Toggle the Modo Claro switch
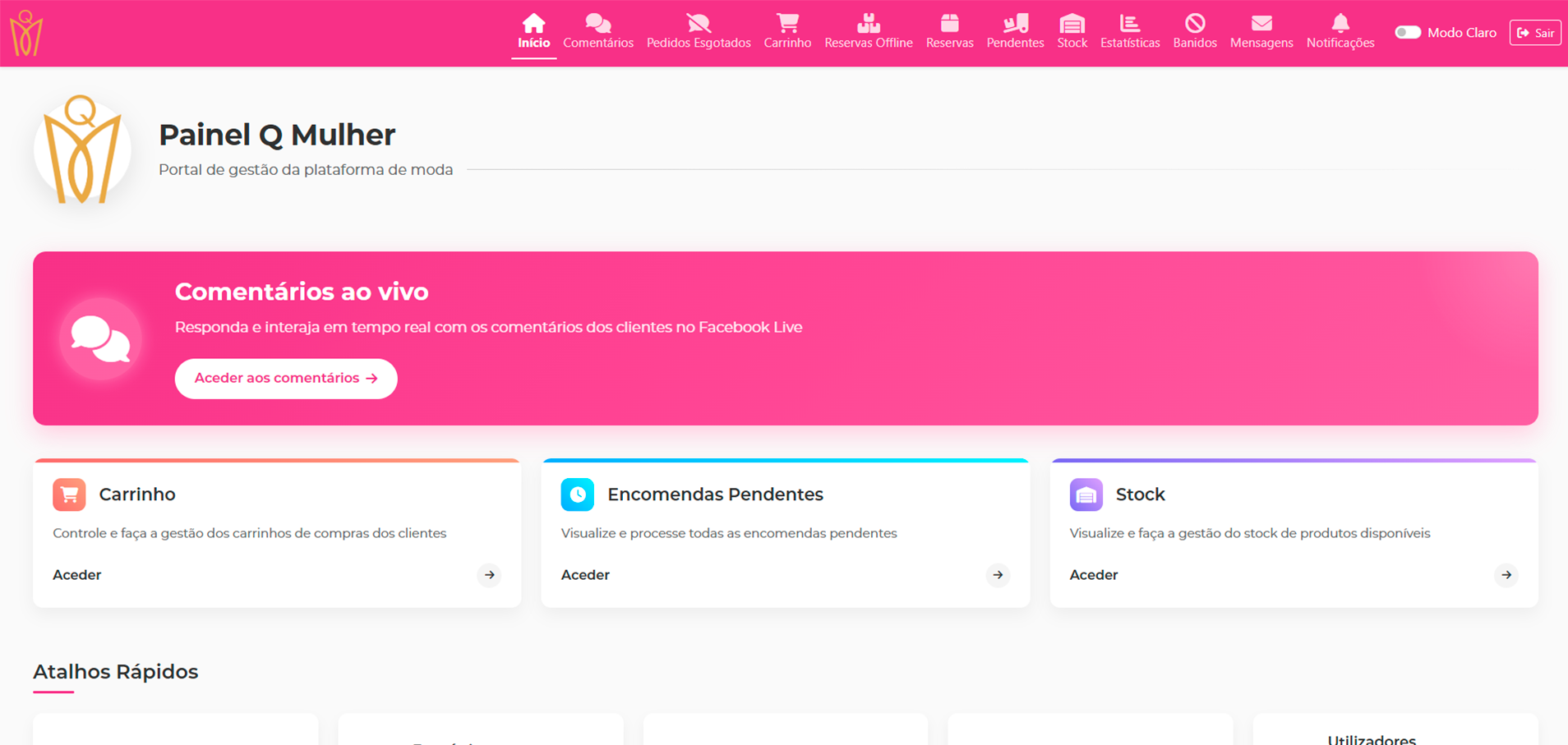Viewport: 1568px width, 745px height. (1407, 33)
